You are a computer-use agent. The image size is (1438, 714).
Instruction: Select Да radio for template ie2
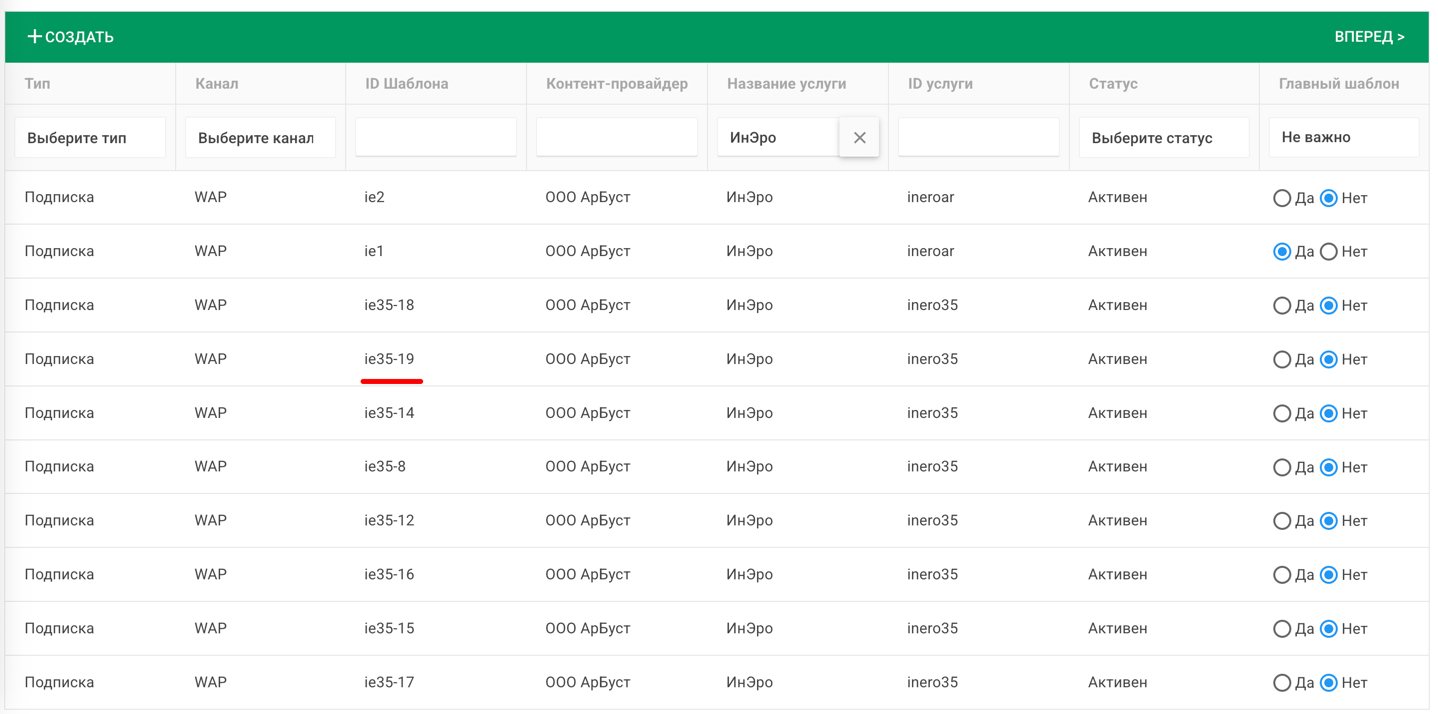point(1281,198)
